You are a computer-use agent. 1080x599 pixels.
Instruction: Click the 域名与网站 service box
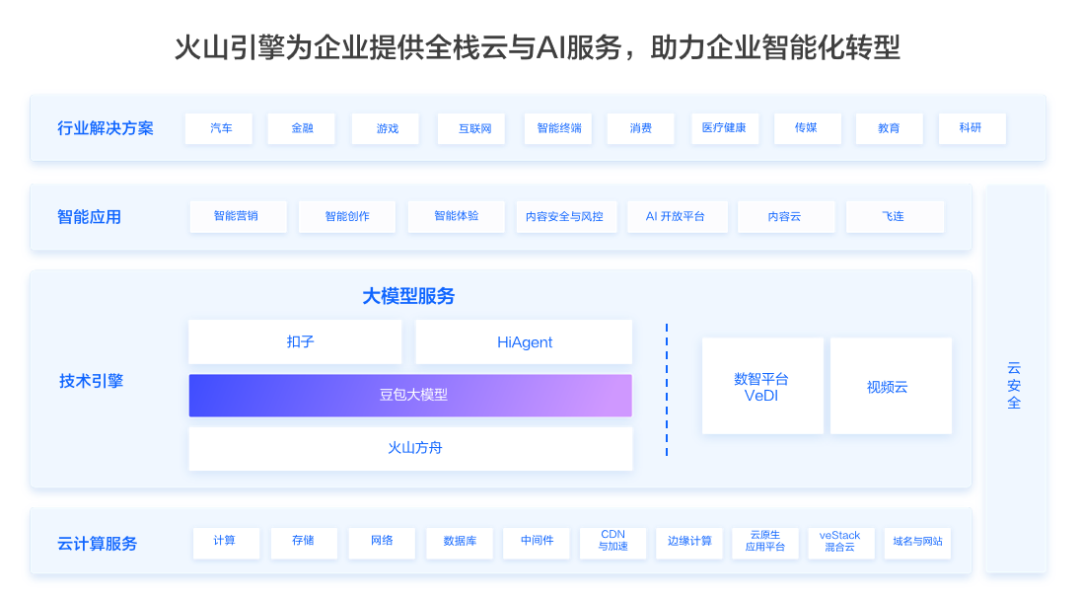coord(917,542)
